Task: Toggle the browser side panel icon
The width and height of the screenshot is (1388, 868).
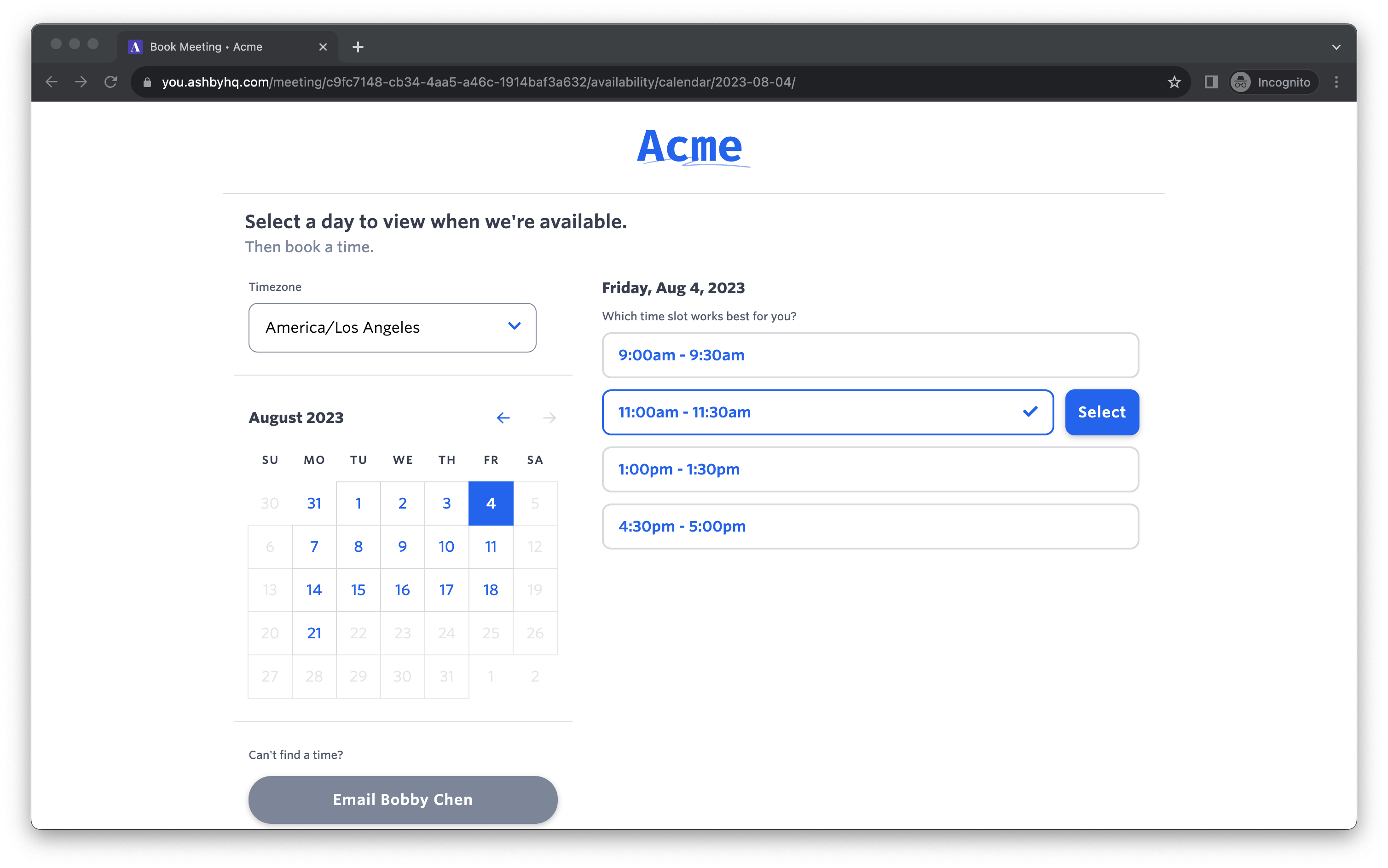Action: pos(1211,82)
